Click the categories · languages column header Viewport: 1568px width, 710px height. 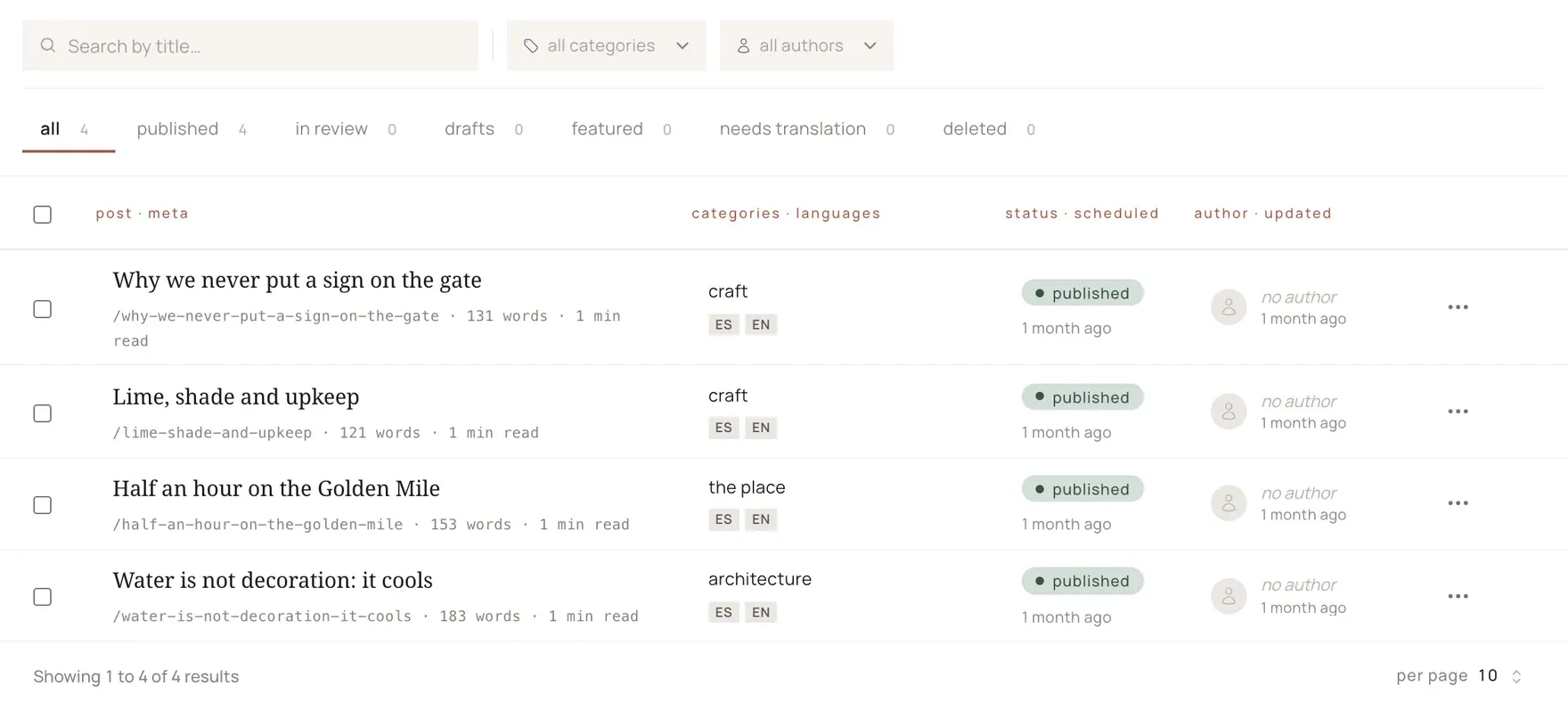point(786,214)
